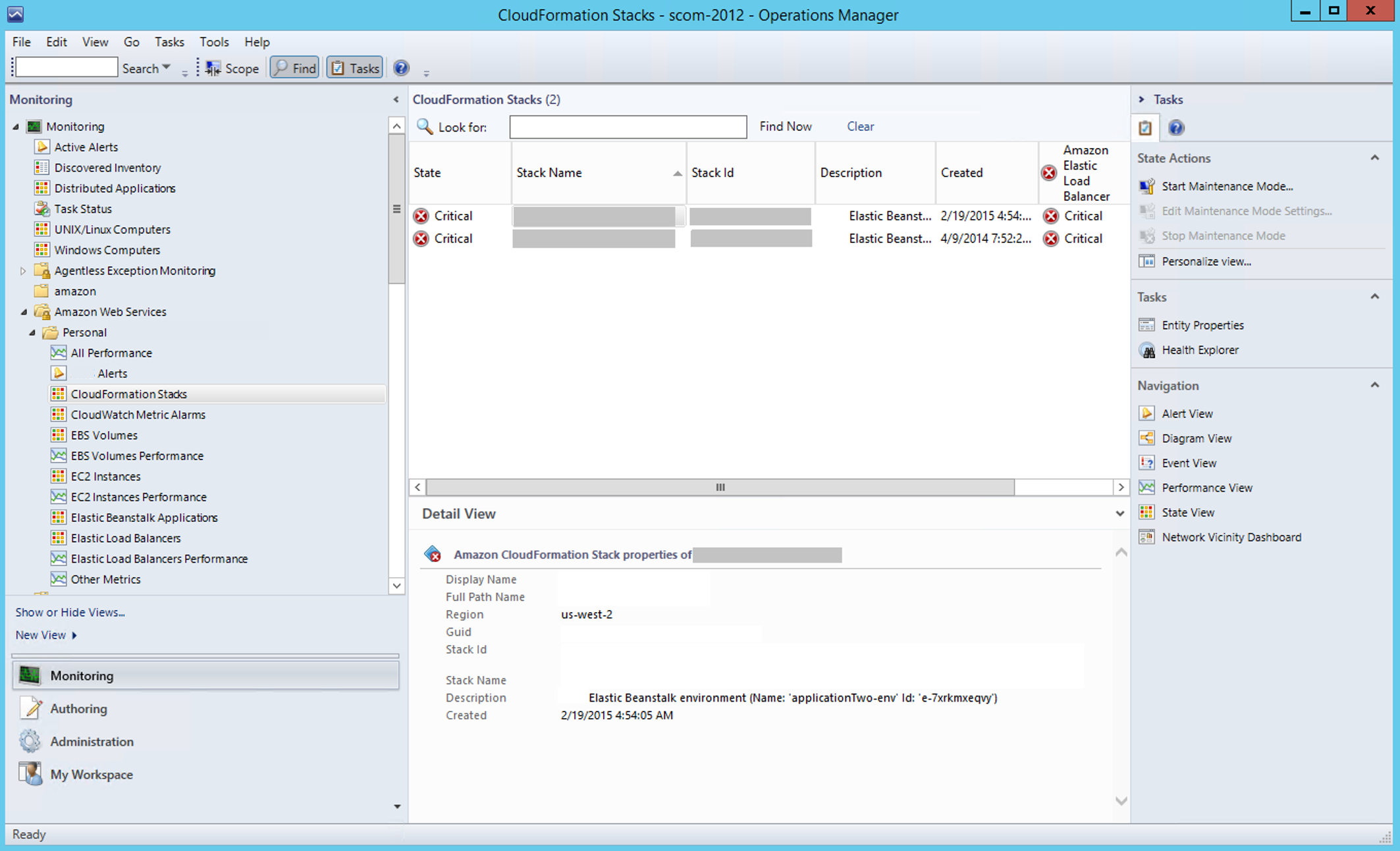
Task: Open the Authoring pencil icon
Action: pyautogui.click(x=30, y=708)
